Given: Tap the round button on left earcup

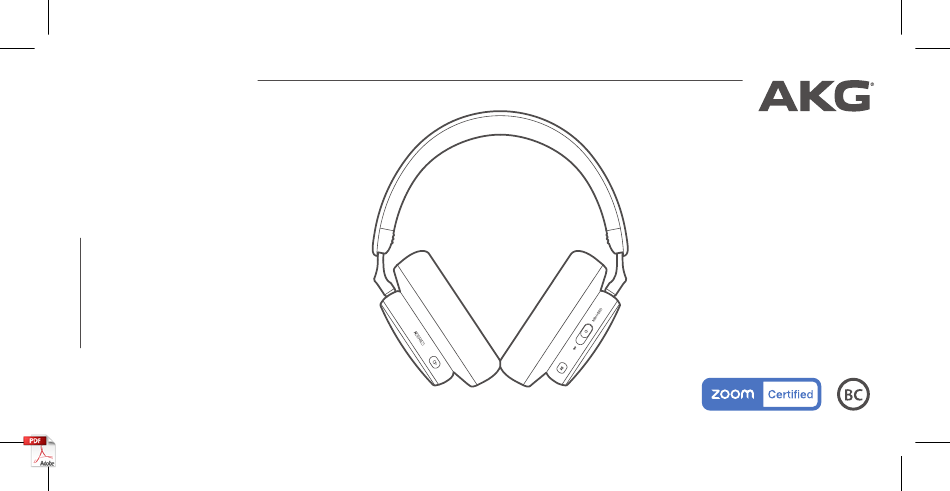Looking at the screenshot, I should (x=434, y=362).
